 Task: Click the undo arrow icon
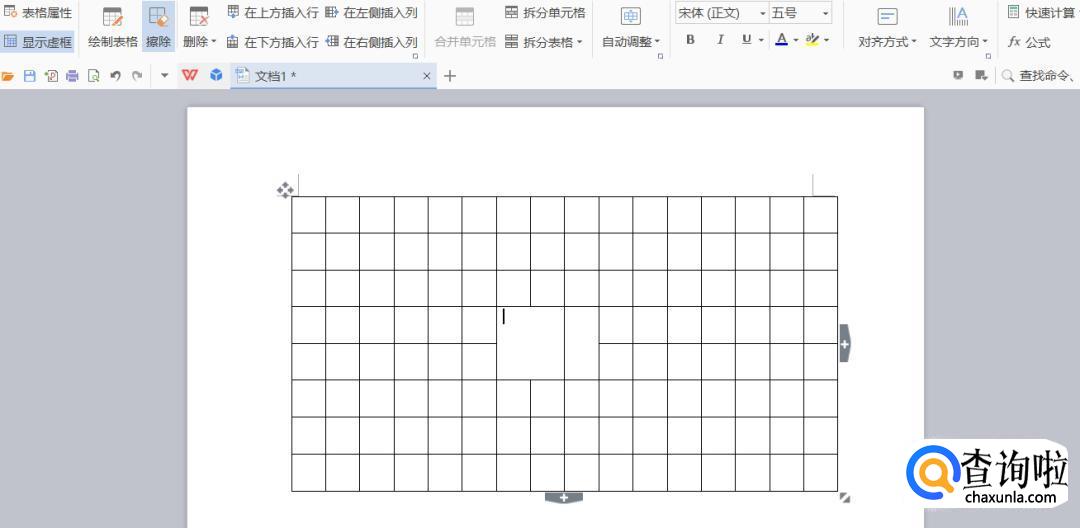115,76
